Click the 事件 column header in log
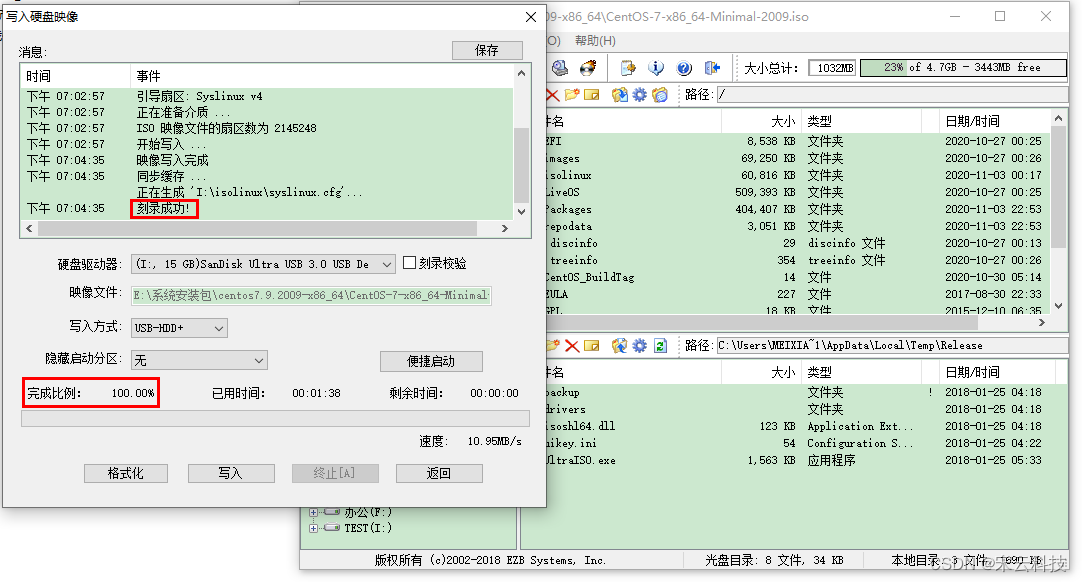Image resolution: width=1082 pixels, height=582 pixels. pos(322,76)
